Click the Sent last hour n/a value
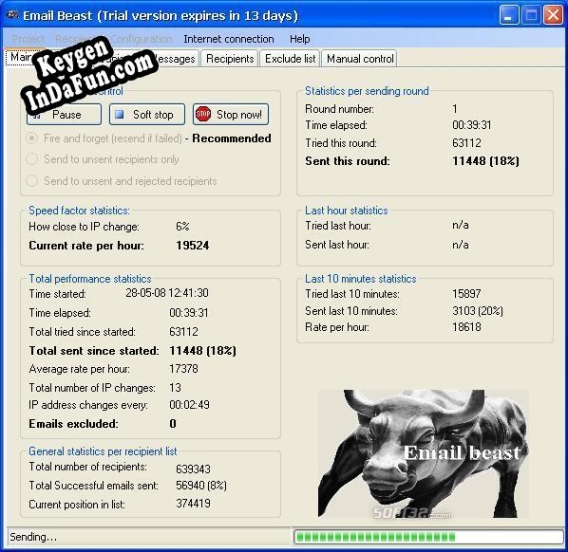 (x=460, y=244)
